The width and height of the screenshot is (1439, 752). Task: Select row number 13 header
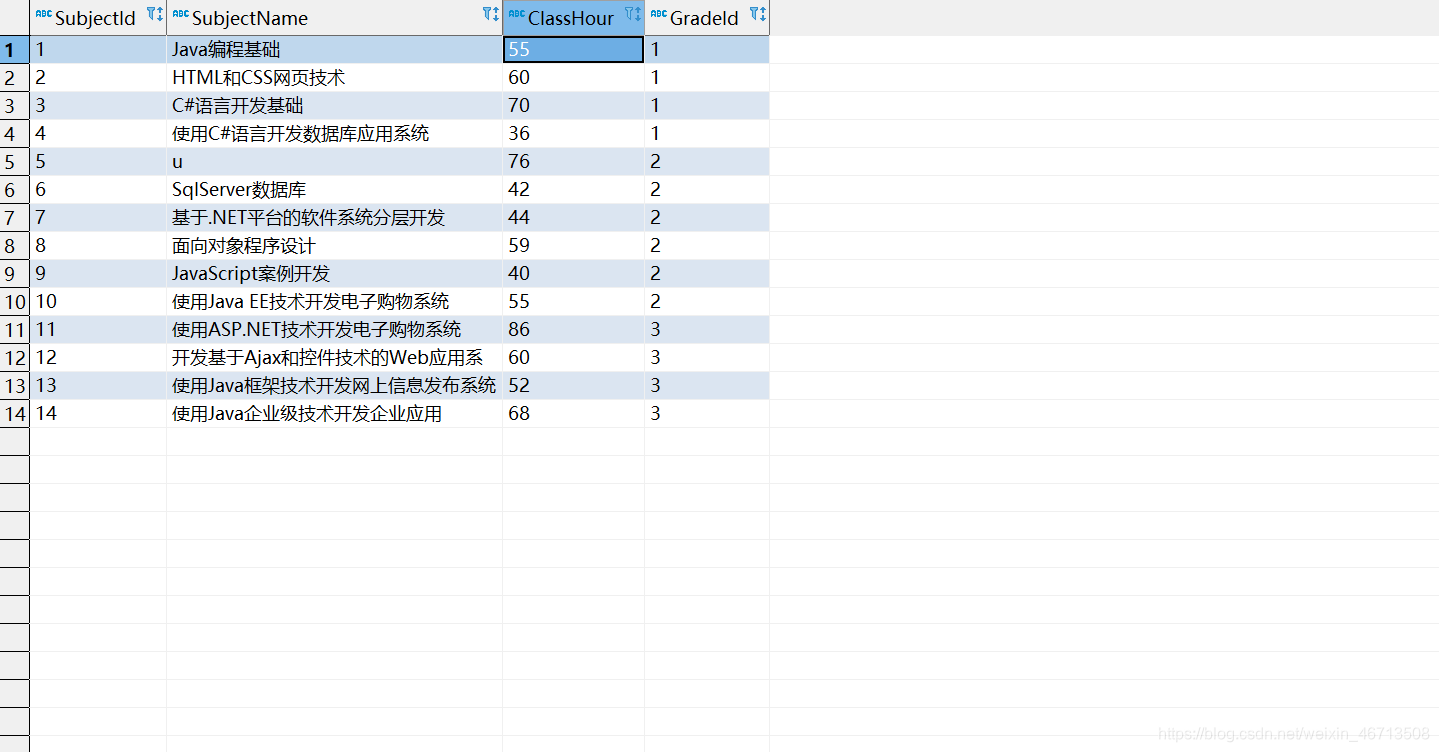14,385
